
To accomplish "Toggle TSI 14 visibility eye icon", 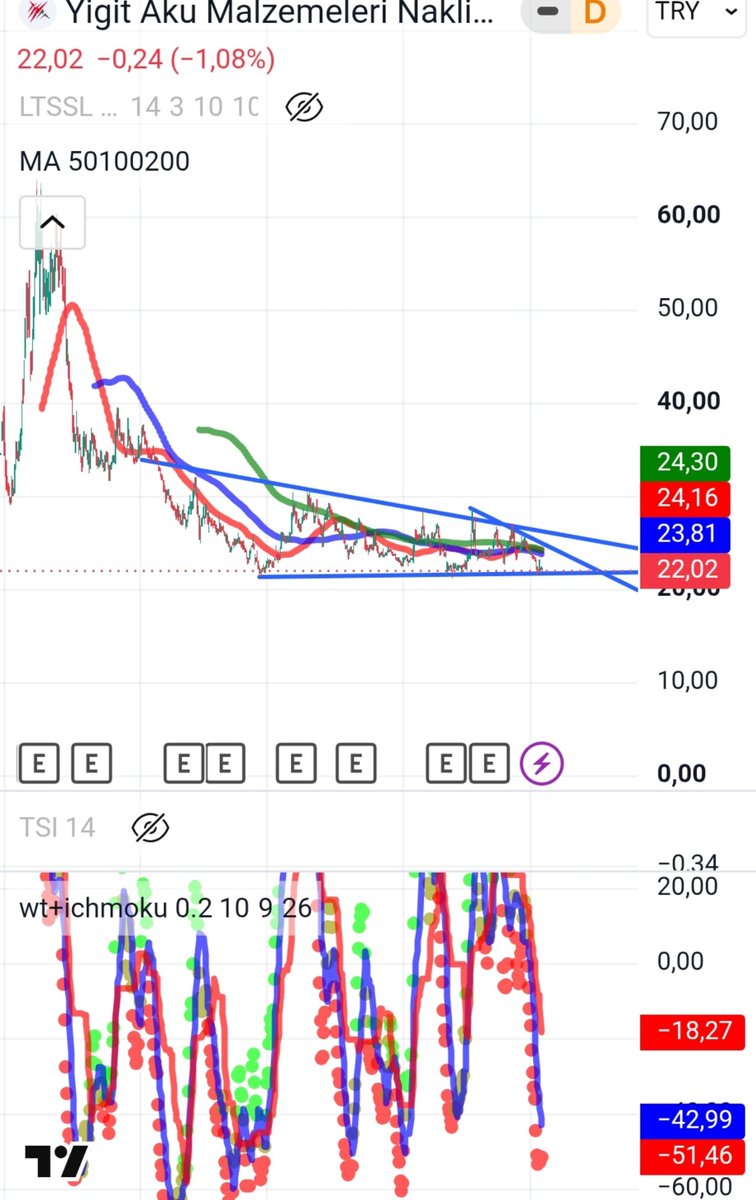I will click(150, 827).
